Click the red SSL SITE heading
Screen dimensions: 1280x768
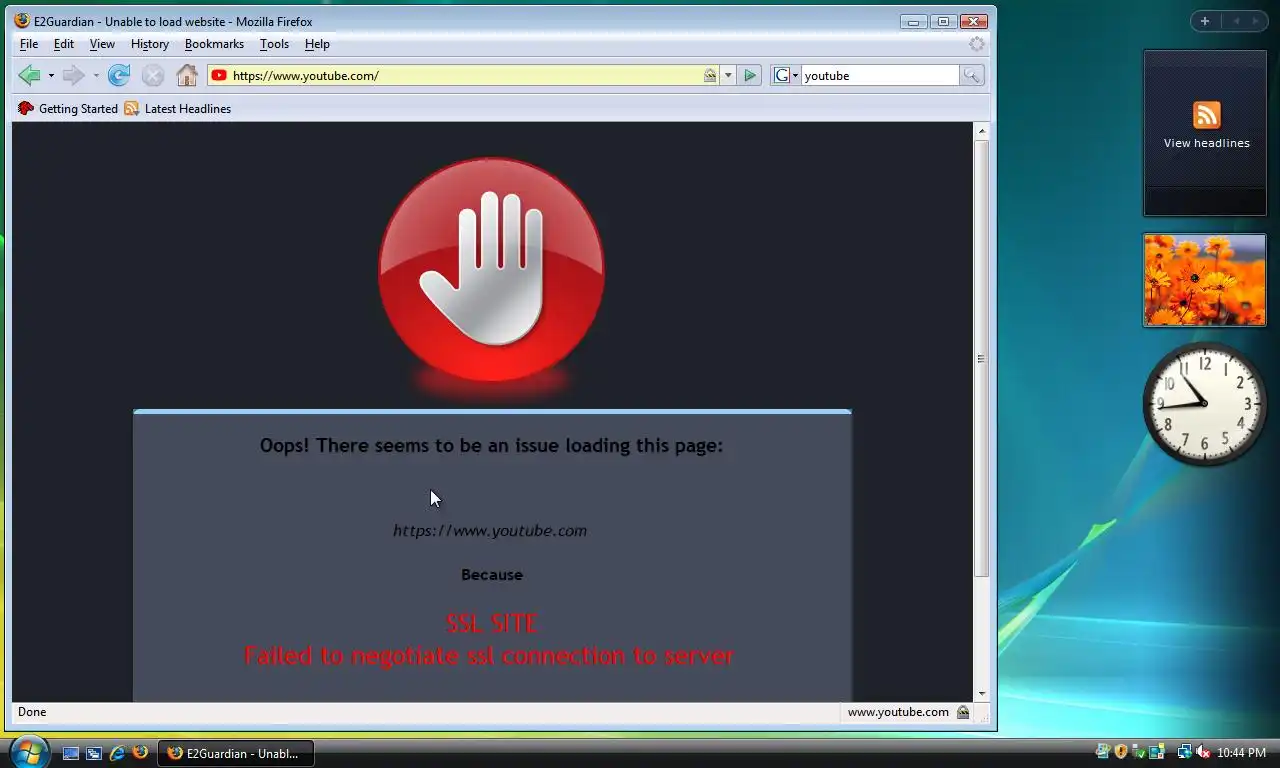[x=491, y=623]
